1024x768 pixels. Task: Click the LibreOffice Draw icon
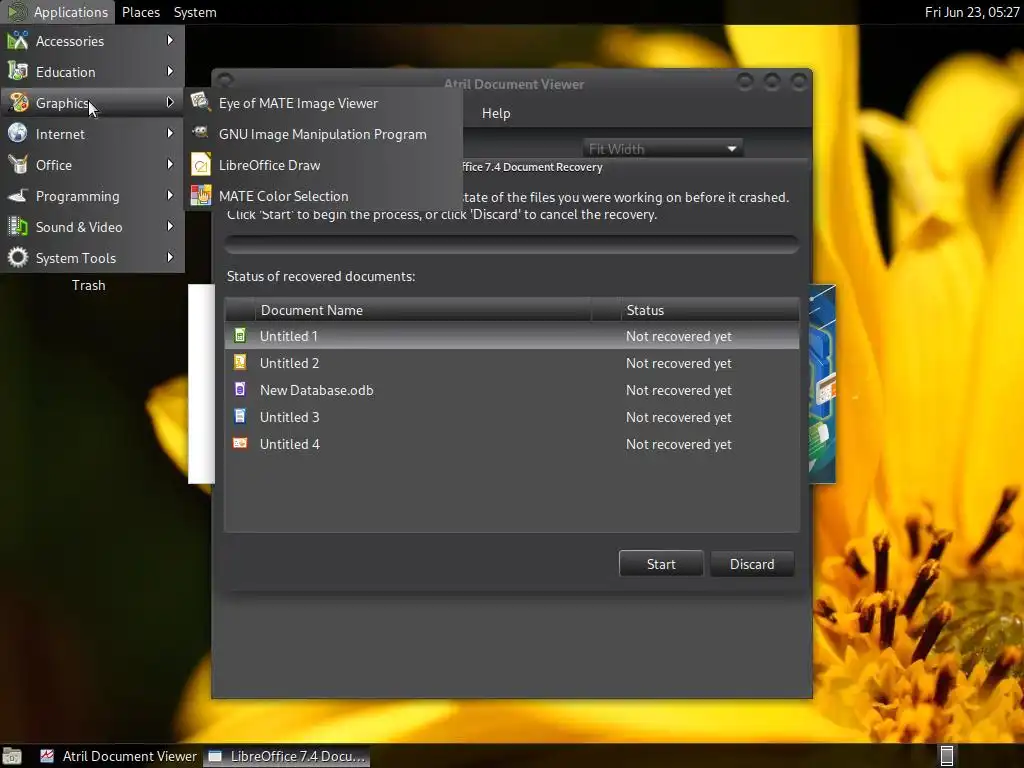click(x=200, y=165)
